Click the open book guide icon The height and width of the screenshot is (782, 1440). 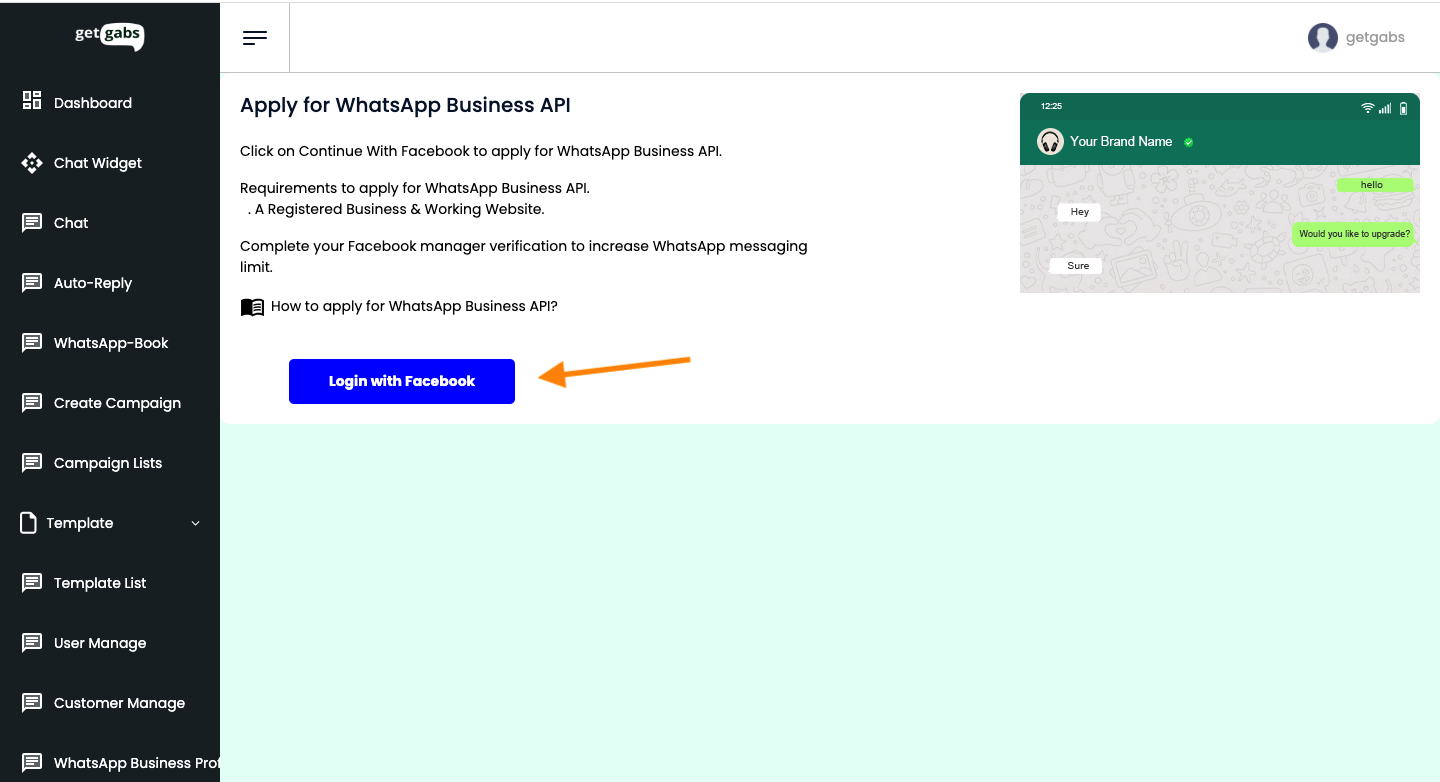tap(252, 307)
